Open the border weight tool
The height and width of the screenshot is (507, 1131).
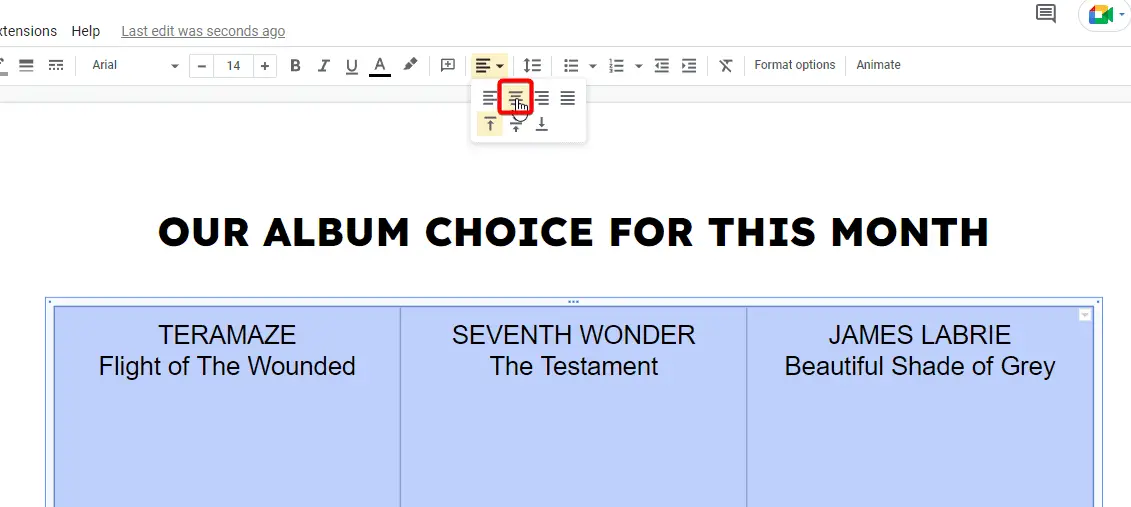26,66
